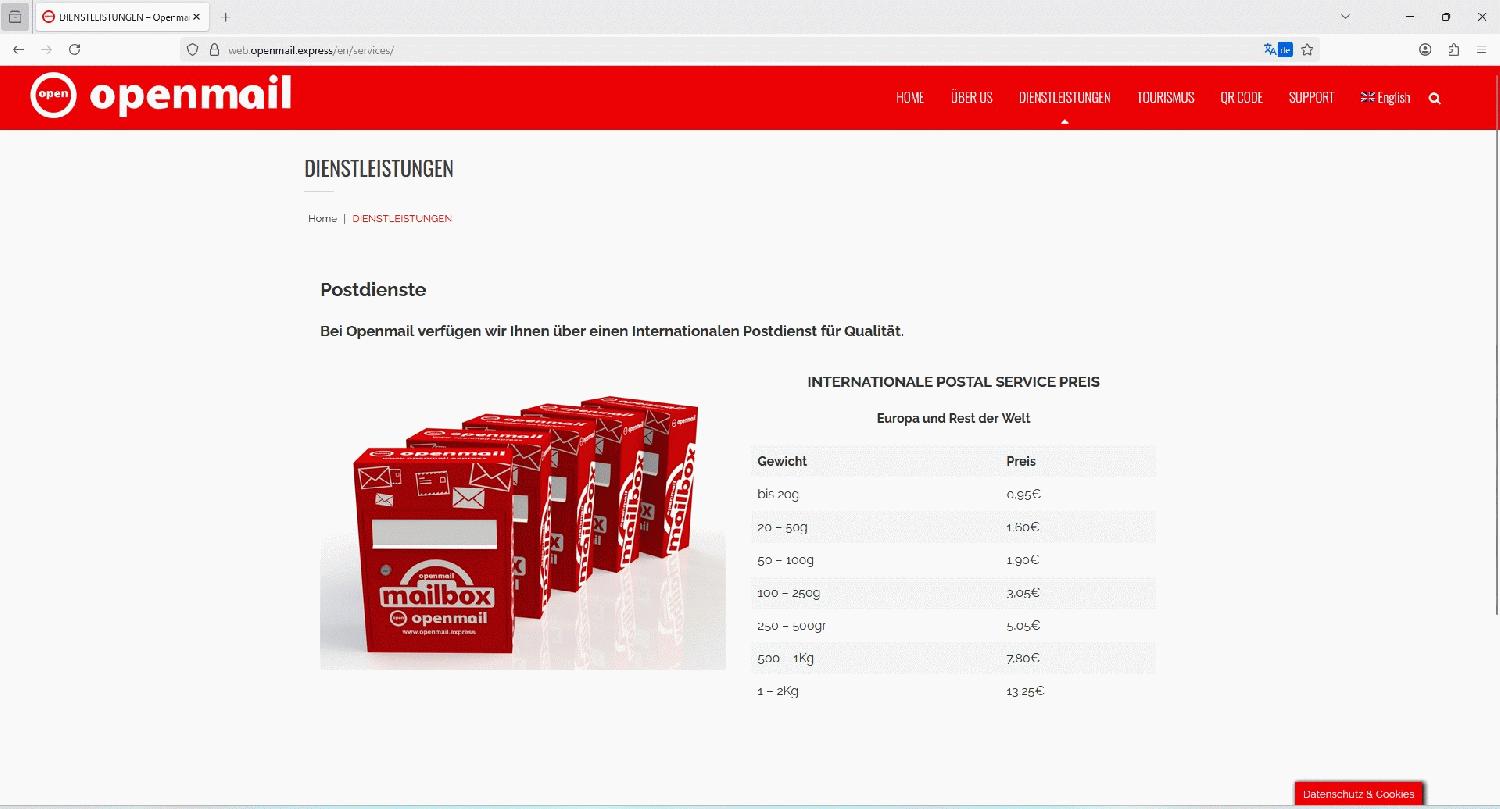Open the list all tabs dropdown arrow
1500x809 pixels.
1345,17
